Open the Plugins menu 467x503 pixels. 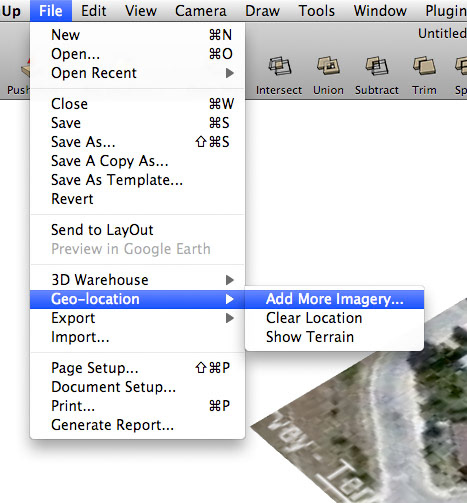click(446, 11)
